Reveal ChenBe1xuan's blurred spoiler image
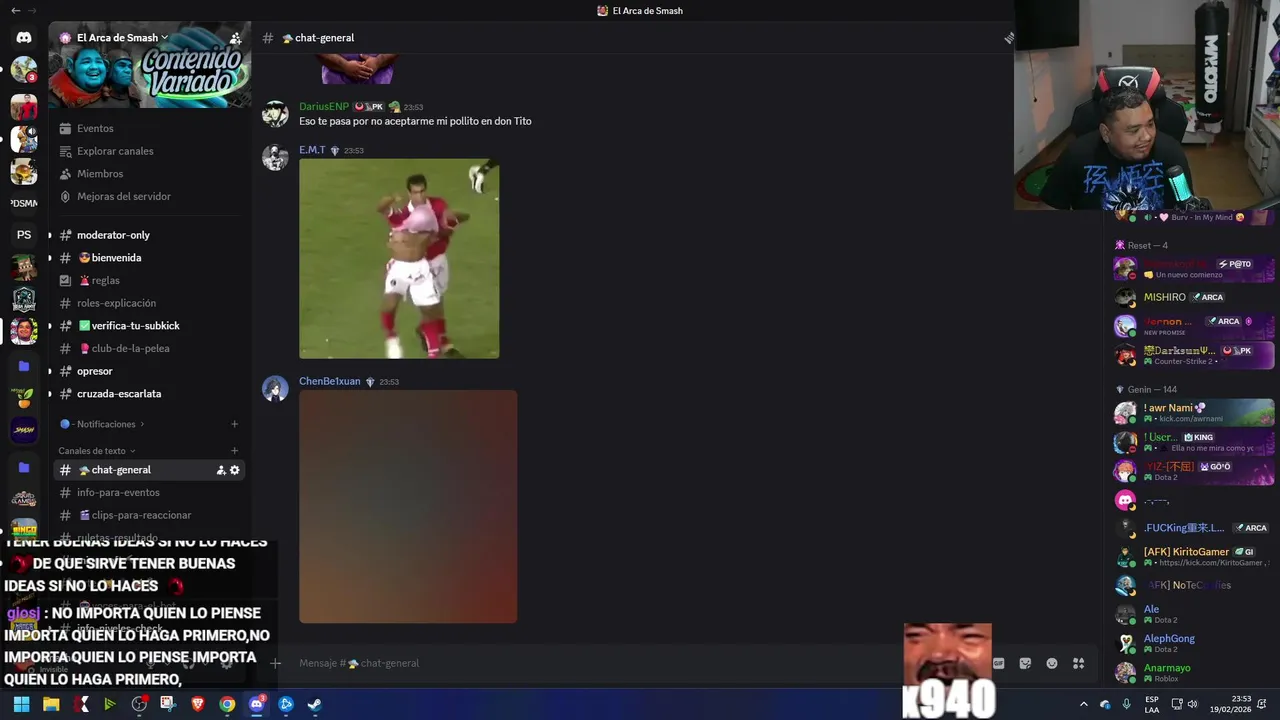The image size is (1280, 720). (x=408, y=506)
